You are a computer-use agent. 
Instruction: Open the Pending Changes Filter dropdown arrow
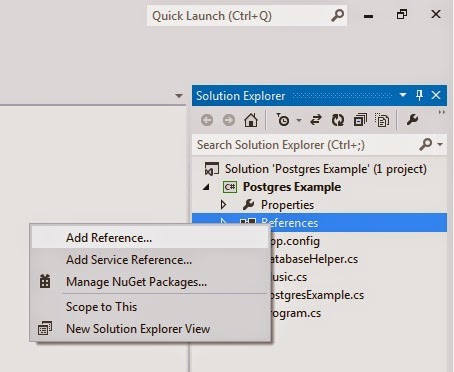coord(299,120)
